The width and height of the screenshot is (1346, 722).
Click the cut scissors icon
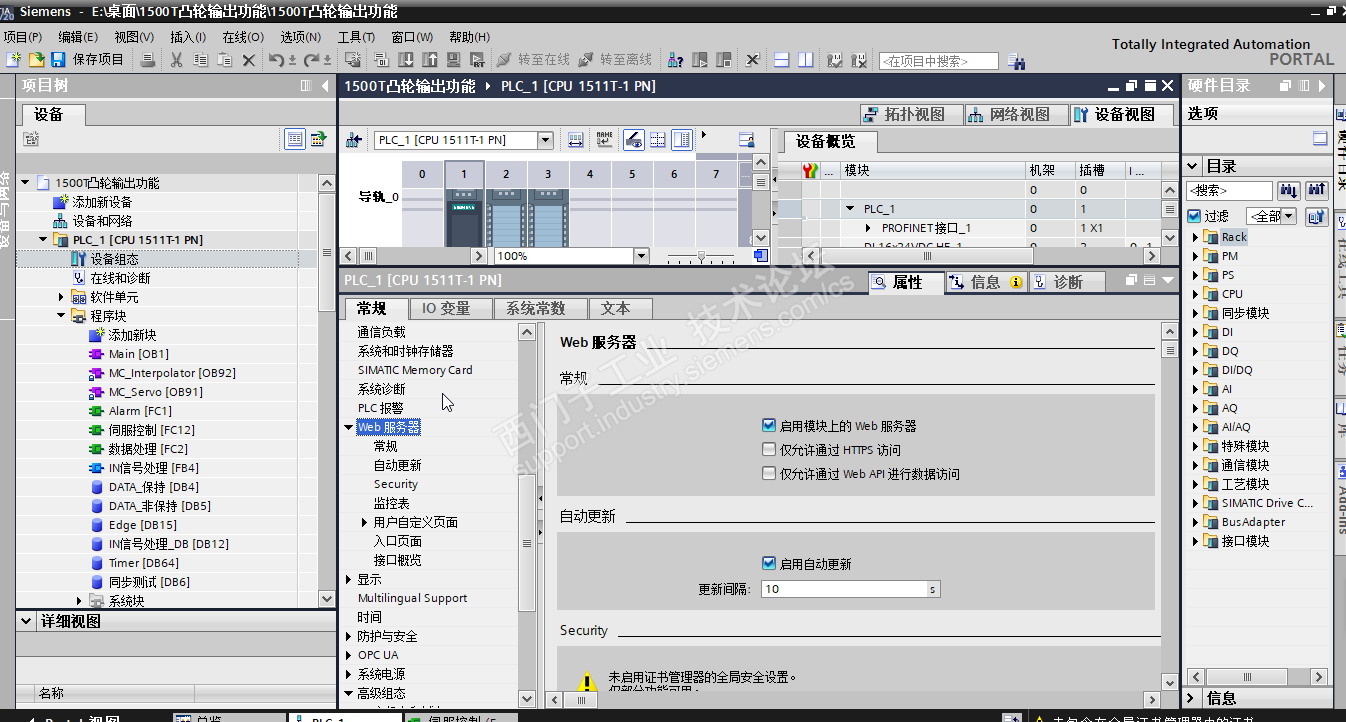177,60
